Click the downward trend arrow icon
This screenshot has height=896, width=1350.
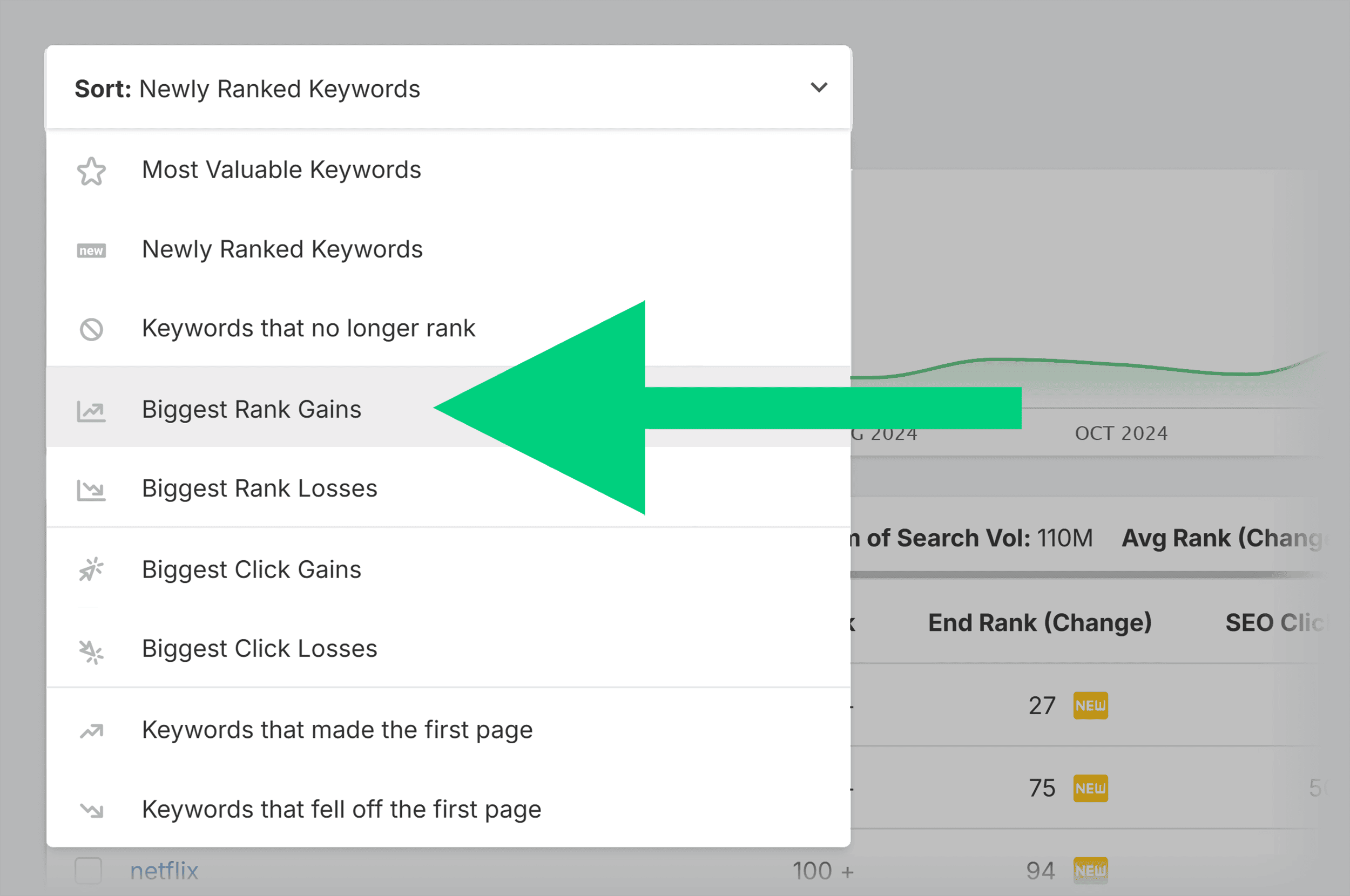pos(91,810)
